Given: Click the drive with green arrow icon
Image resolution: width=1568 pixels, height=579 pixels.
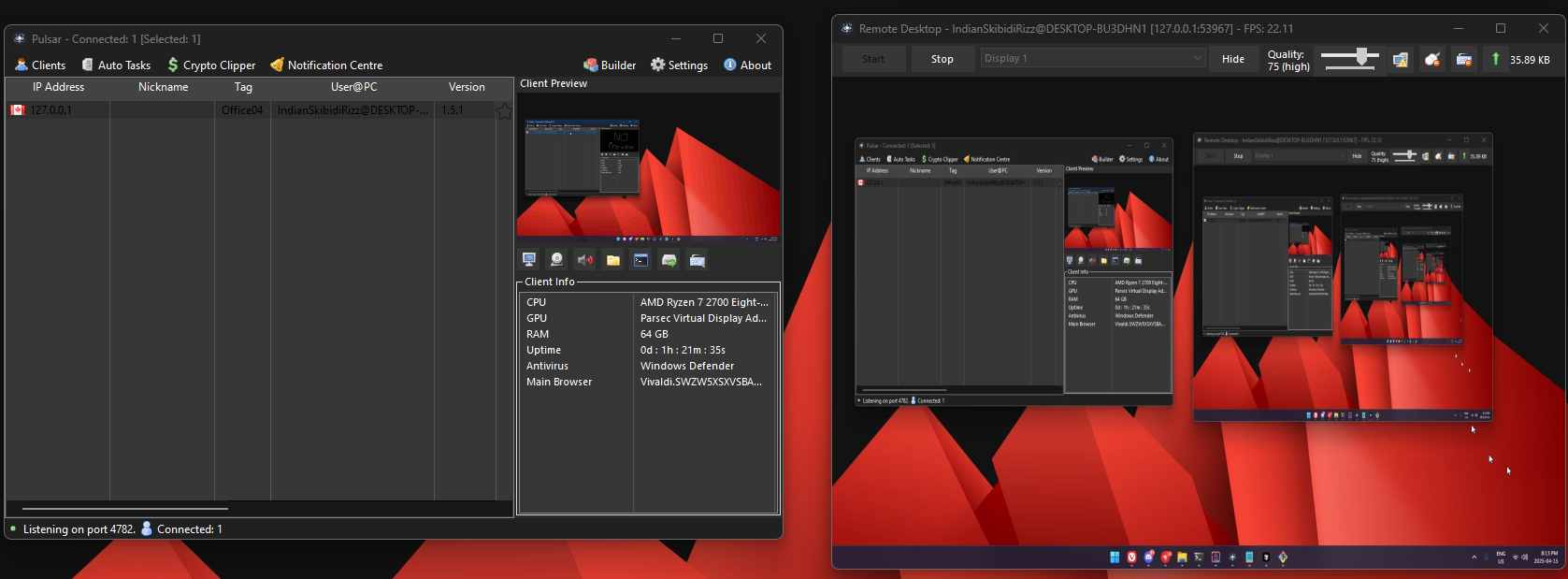Looking at the screenshot, I should [x=669, y=260].
